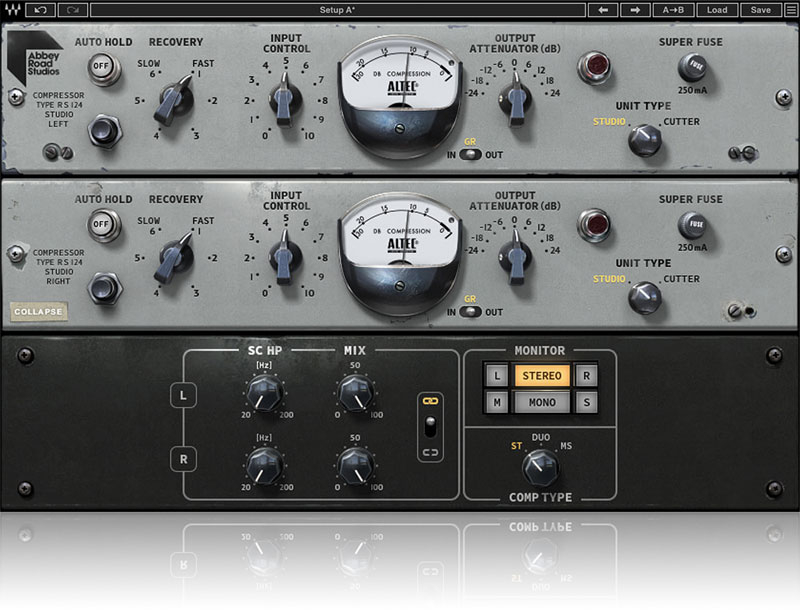Click the redo arrow in top bar
The height and width of the screenshot is (612, 800).
click(73, 10)
